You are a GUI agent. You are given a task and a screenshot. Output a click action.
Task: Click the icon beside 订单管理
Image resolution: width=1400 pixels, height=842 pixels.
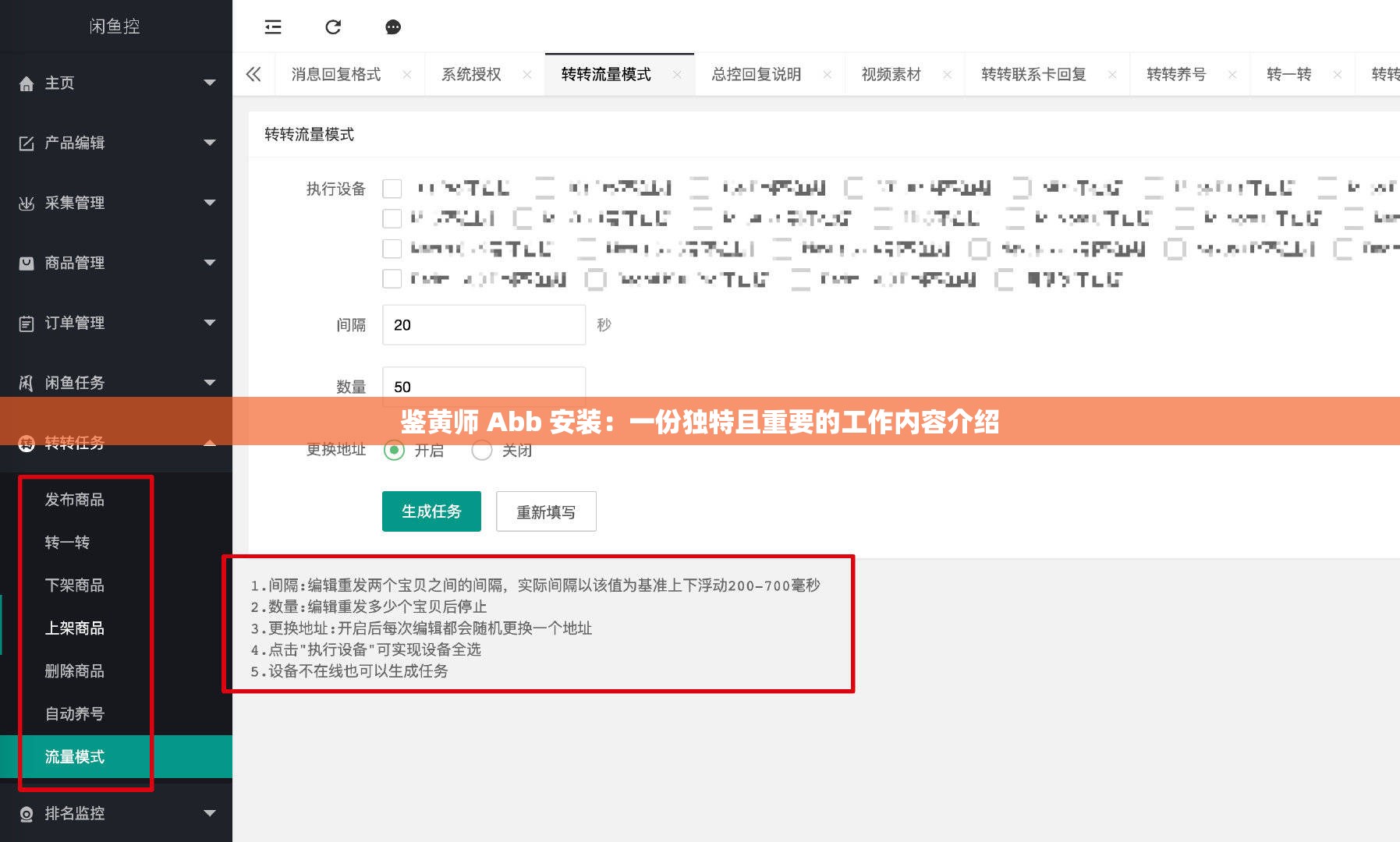click(27, 324)
